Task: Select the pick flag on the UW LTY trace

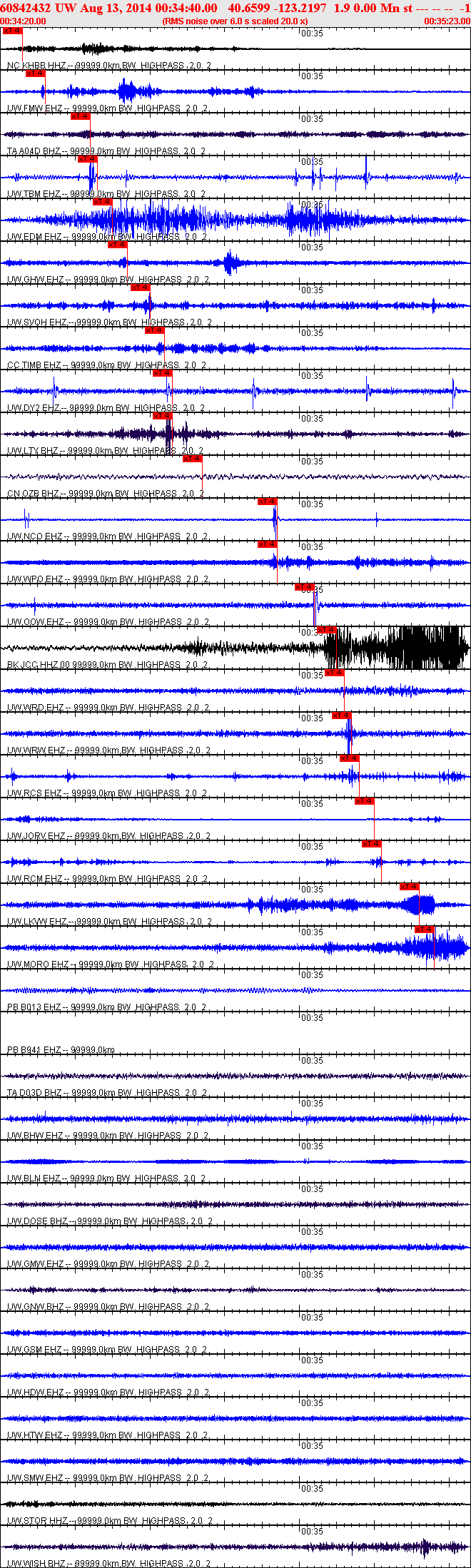Action: point(163,416)
